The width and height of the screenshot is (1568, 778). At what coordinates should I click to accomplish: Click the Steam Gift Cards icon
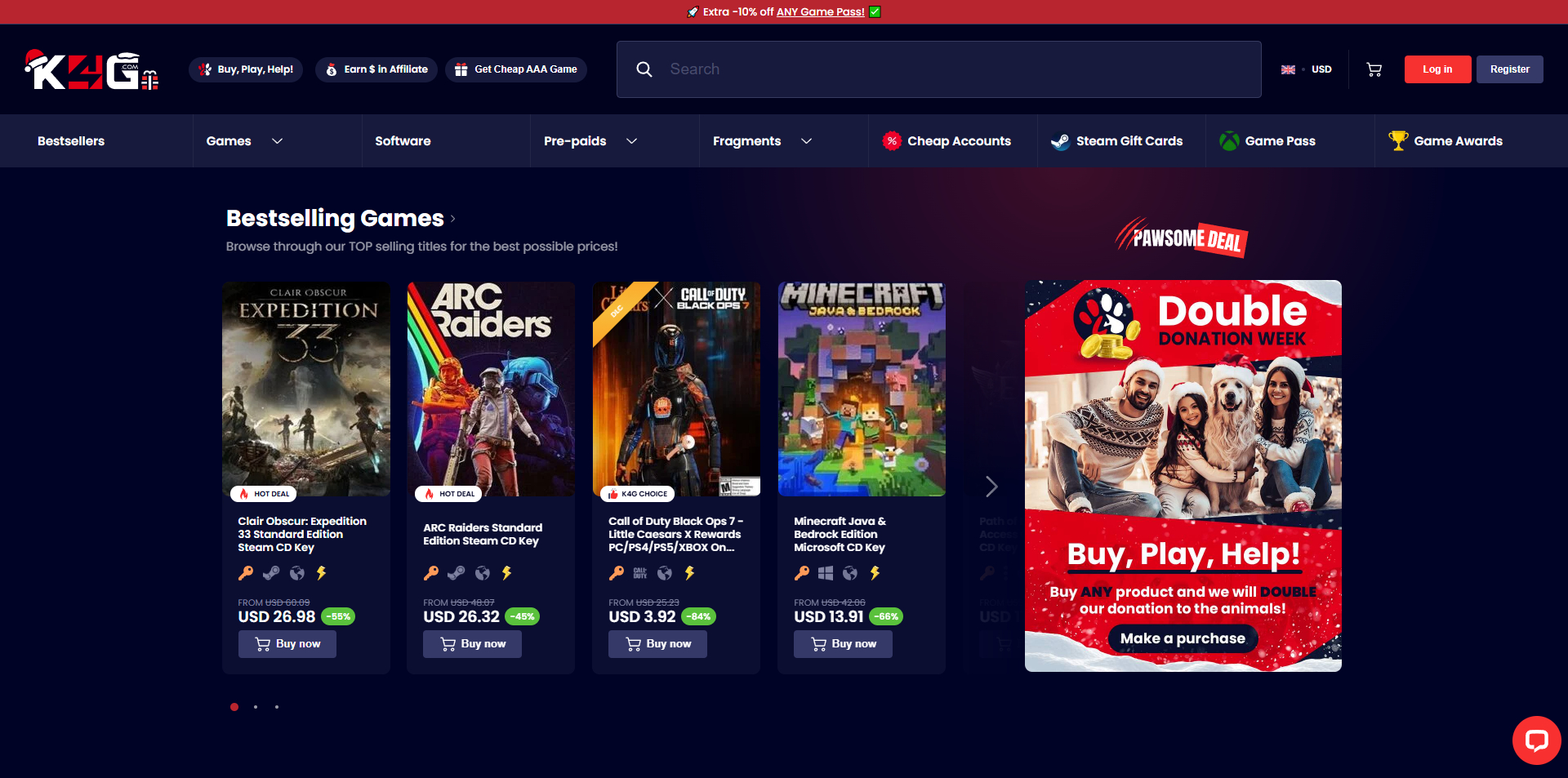[1060, 141]
